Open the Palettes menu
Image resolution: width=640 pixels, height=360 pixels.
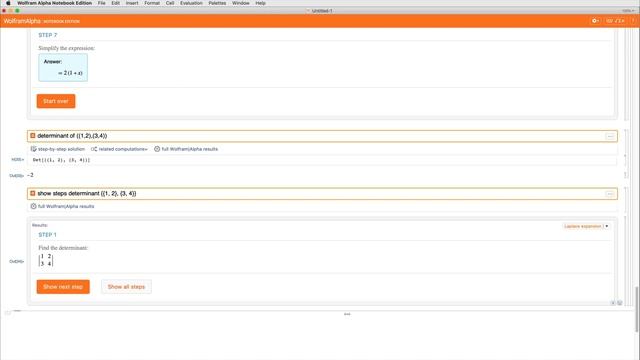tap(217, 3)
